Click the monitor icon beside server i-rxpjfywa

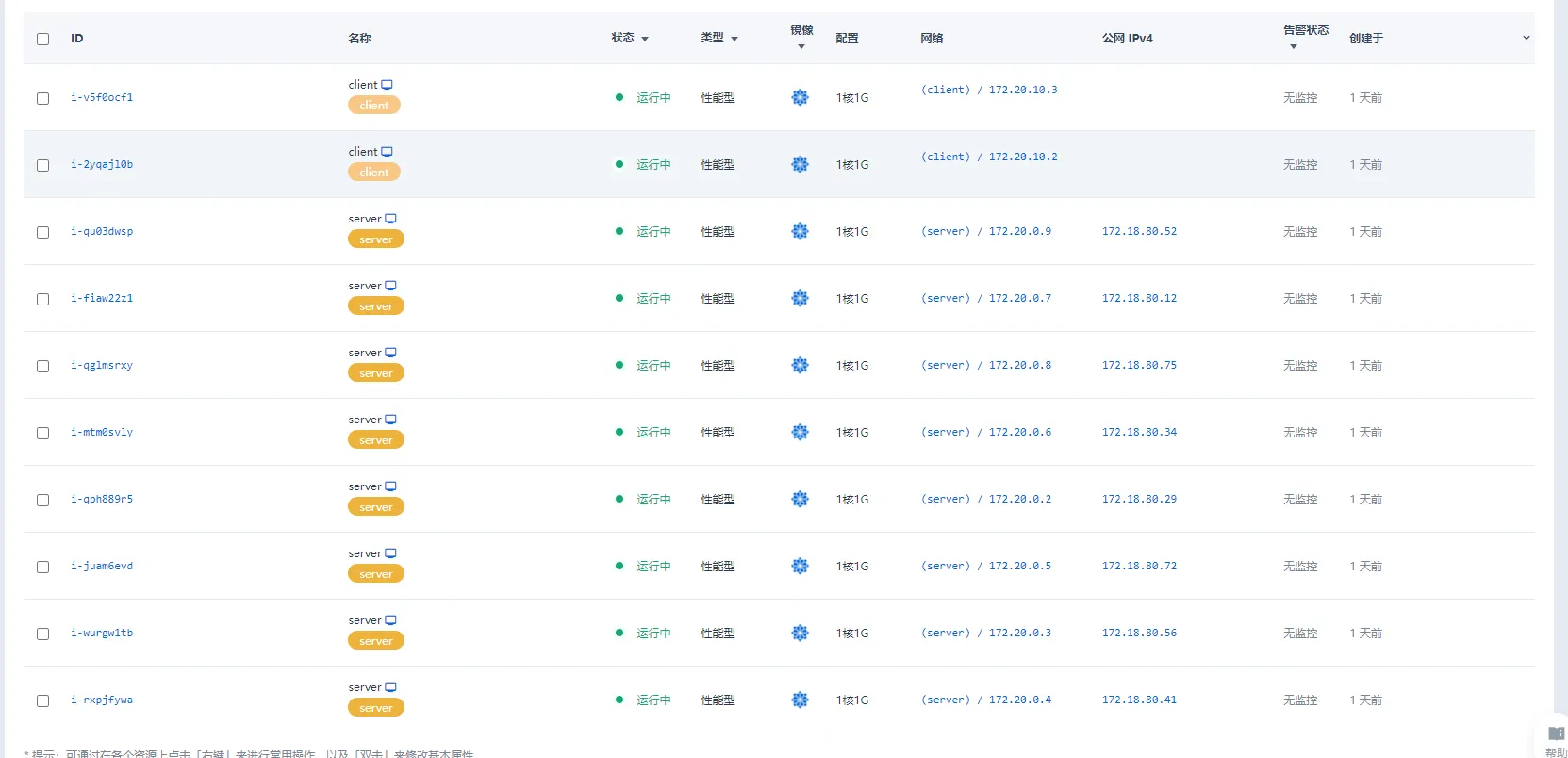pyautogui.click(x=390, y=687)
